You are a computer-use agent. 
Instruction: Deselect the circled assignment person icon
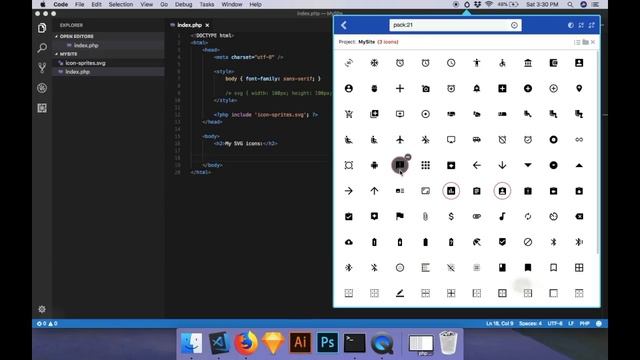(x=502, y=191)
